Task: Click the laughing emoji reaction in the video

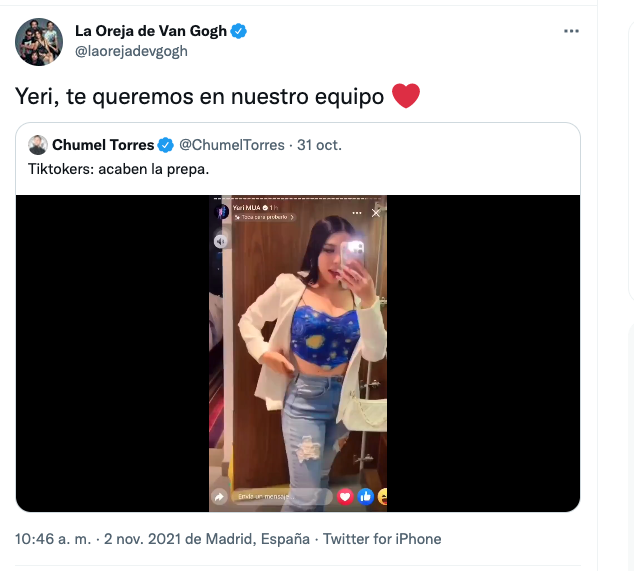Action: coord(383,496)
